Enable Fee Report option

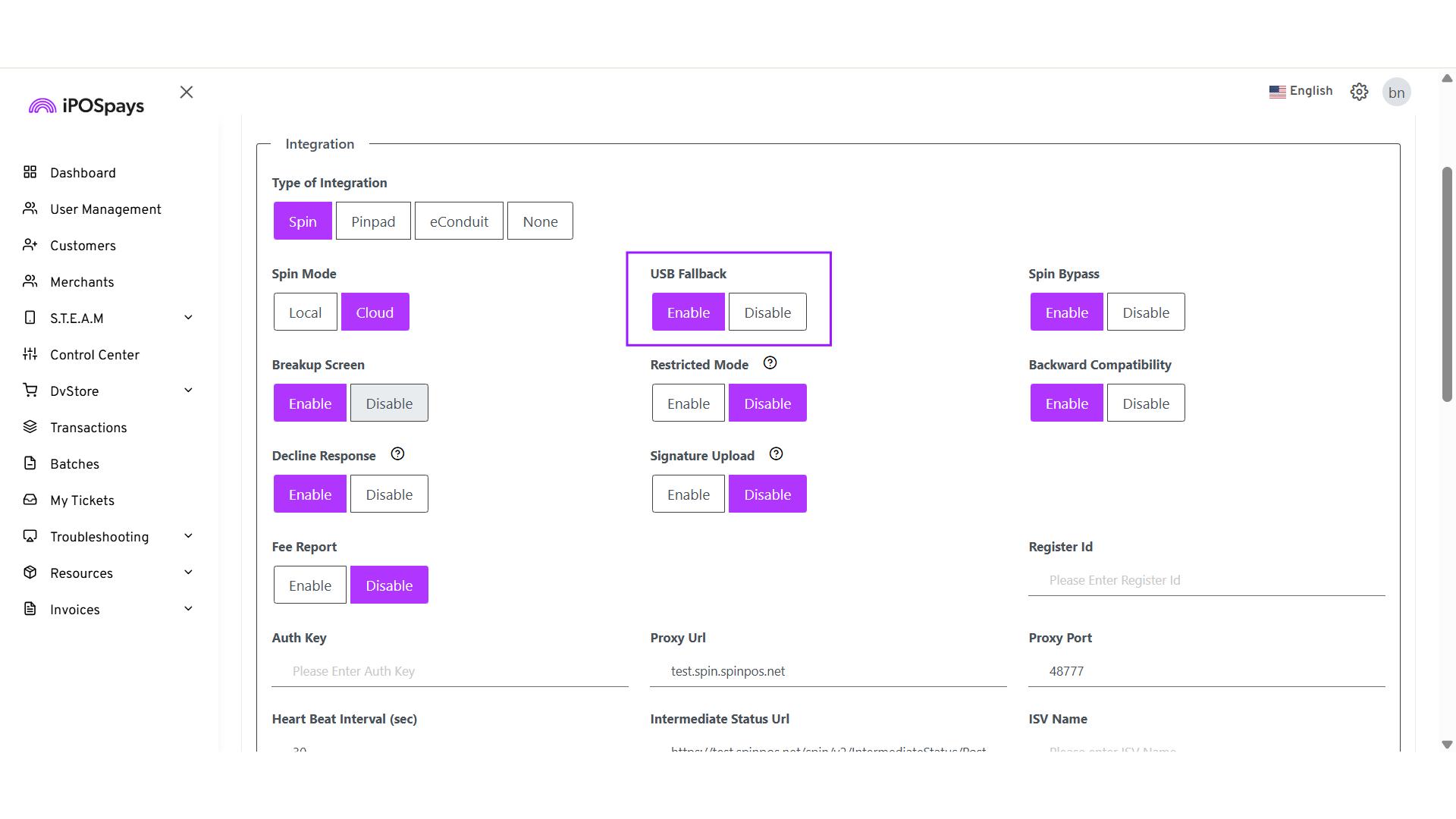pyautogui.click(x=309, y=585)
